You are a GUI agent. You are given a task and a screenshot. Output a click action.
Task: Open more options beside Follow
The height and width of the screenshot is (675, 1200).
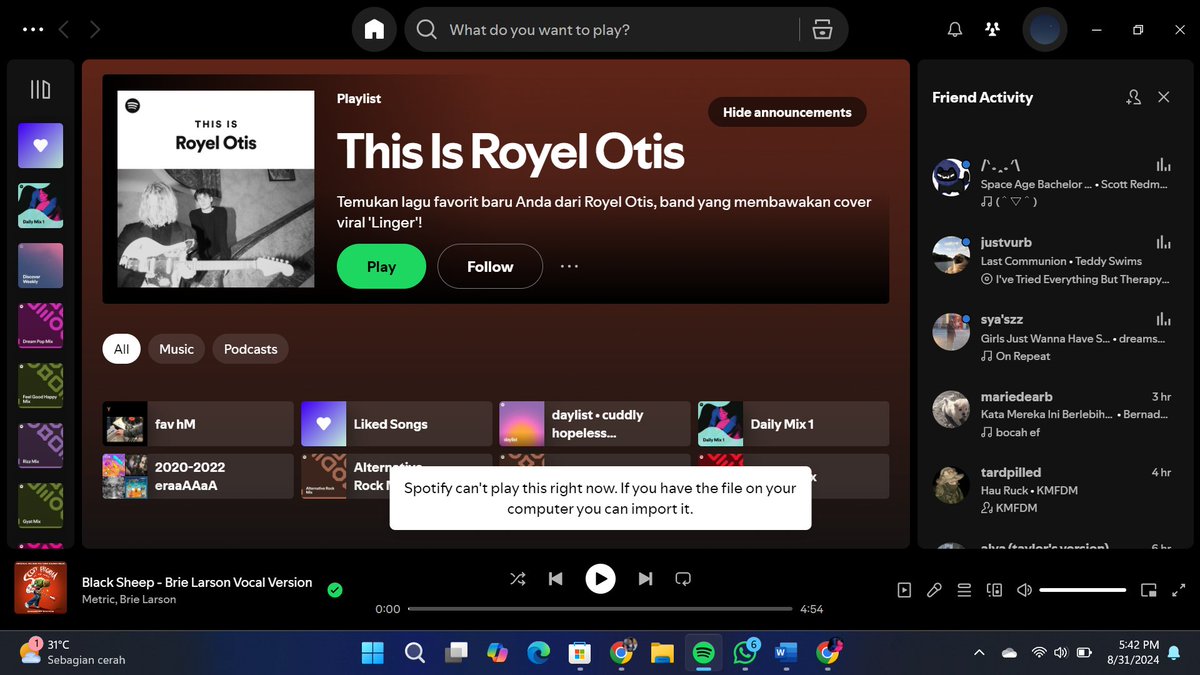(x=569, y=267)
